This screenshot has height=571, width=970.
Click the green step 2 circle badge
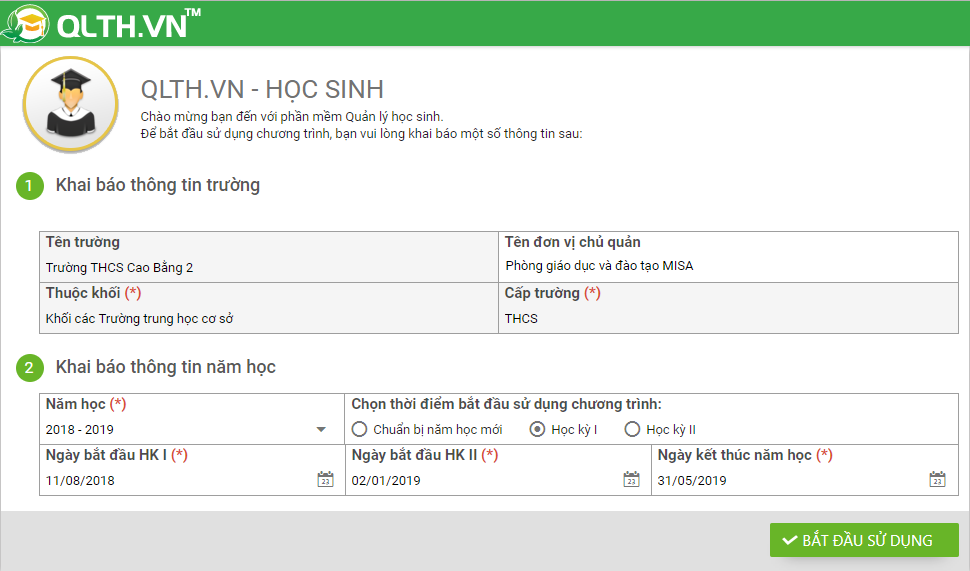pos(30,368)
